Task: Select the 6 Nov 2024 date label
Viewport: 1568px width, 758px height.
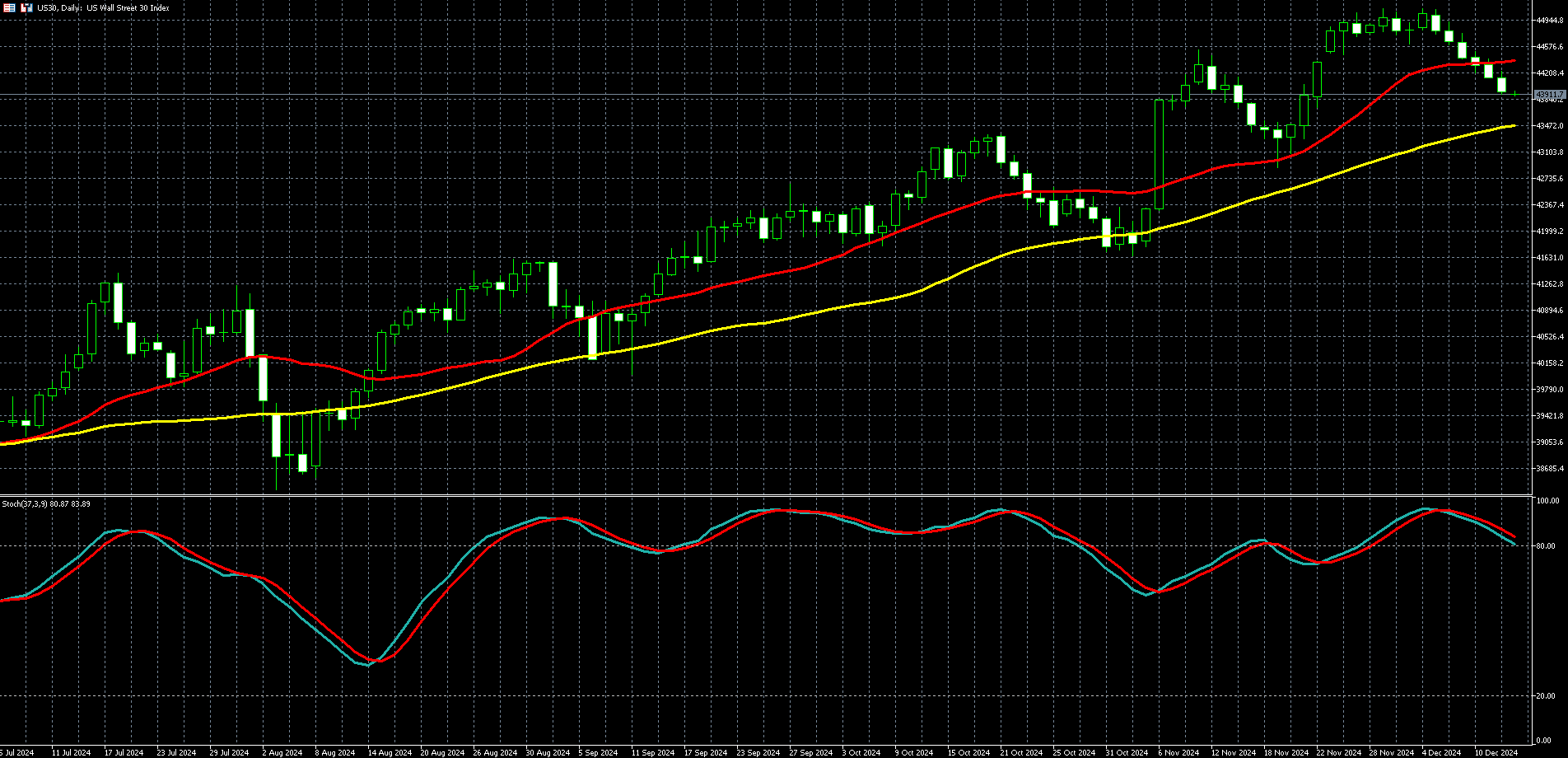Action: click(x=1177, y=752)
